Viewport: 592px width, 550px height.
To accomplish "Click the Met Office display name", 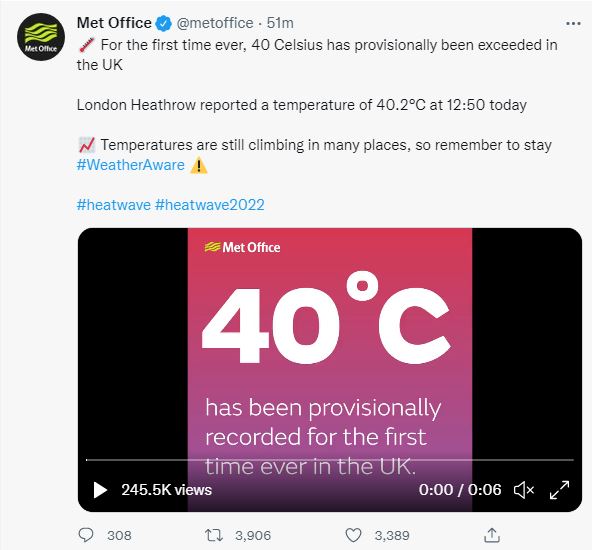I will click(x=114, y=23).
